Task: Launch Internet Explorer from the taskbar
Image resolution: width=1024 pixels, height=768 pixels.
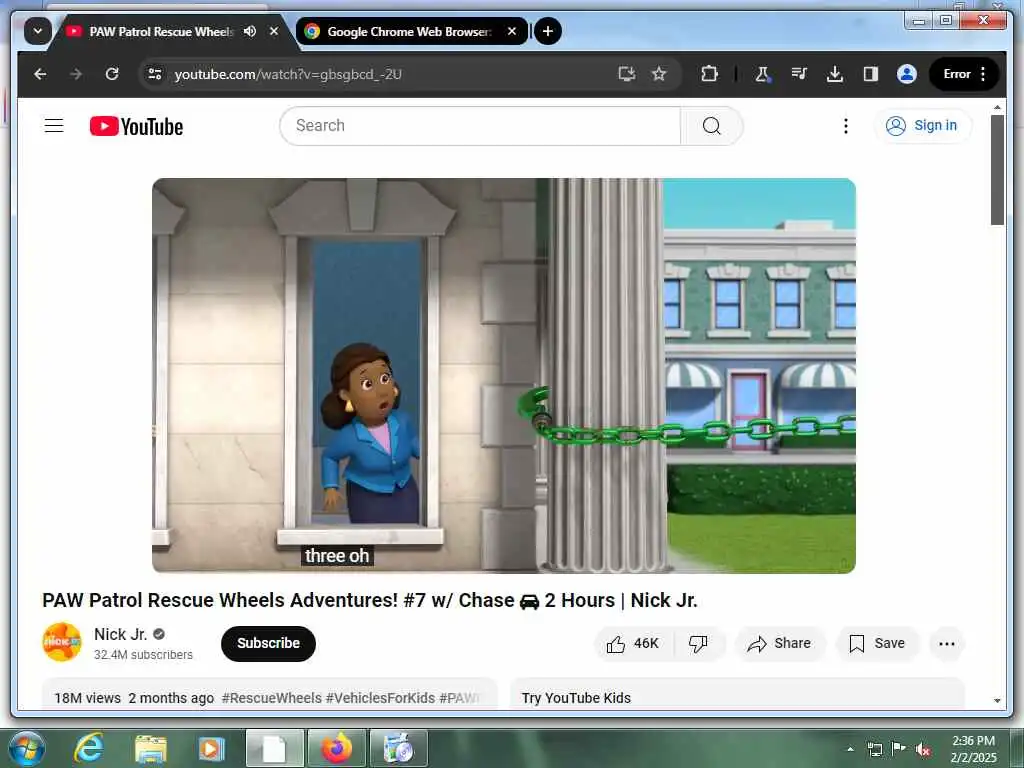Action: click(x=89, y=748)
